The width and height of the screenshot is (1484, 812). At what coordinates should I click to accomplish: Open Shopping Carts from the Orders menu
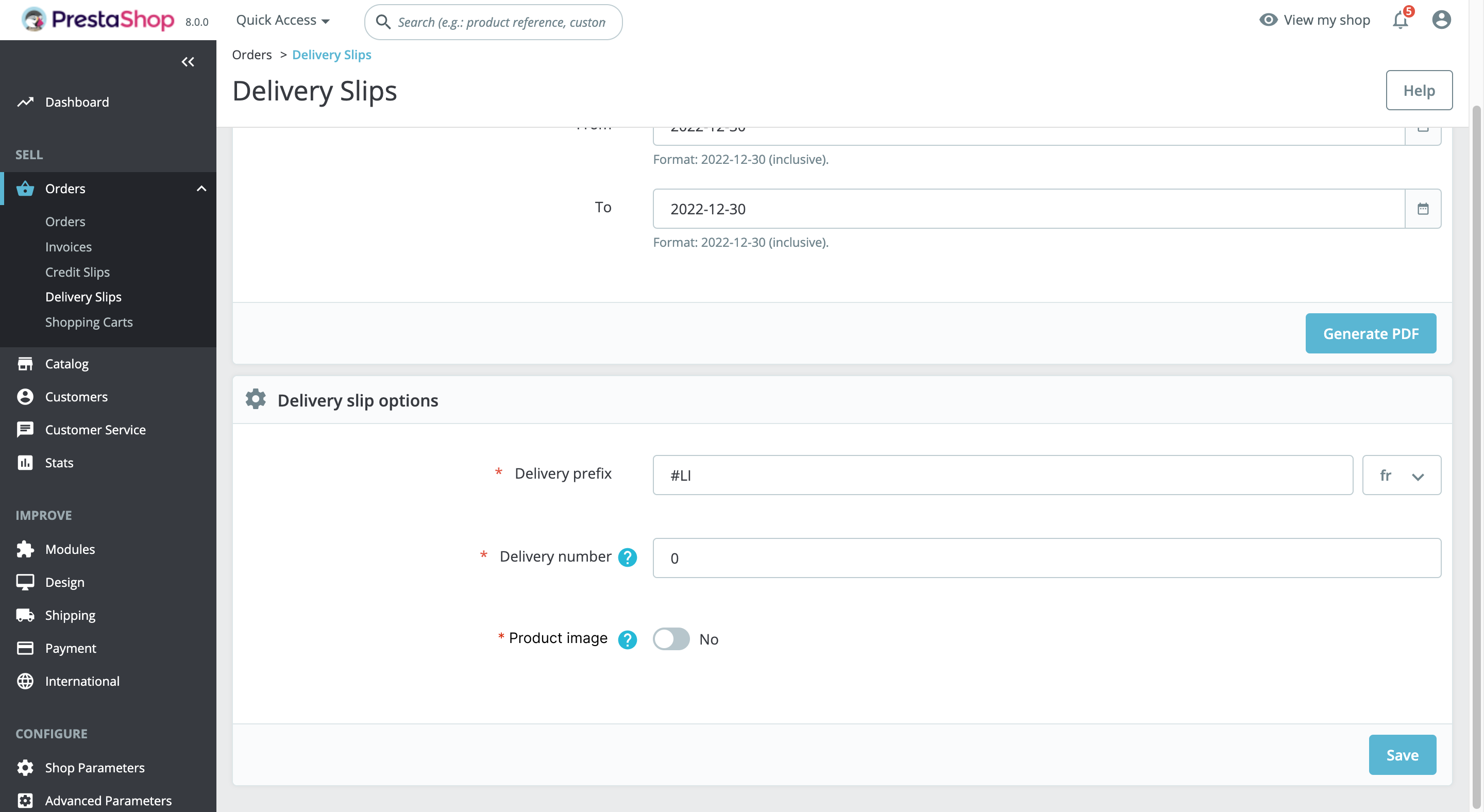(89, 322)
